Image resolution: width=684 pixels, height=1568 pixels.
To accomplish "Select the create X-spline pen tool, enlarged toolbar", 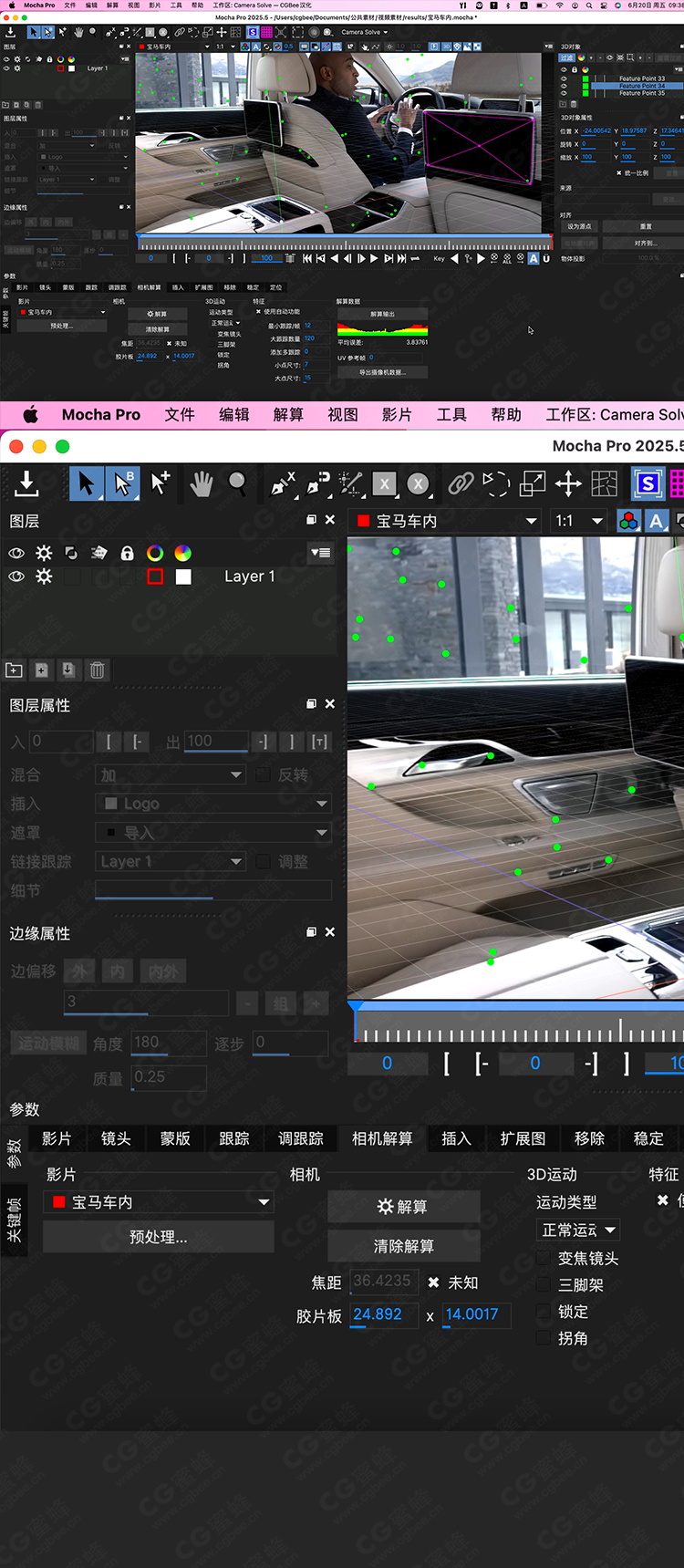I will tap(283, 483).
